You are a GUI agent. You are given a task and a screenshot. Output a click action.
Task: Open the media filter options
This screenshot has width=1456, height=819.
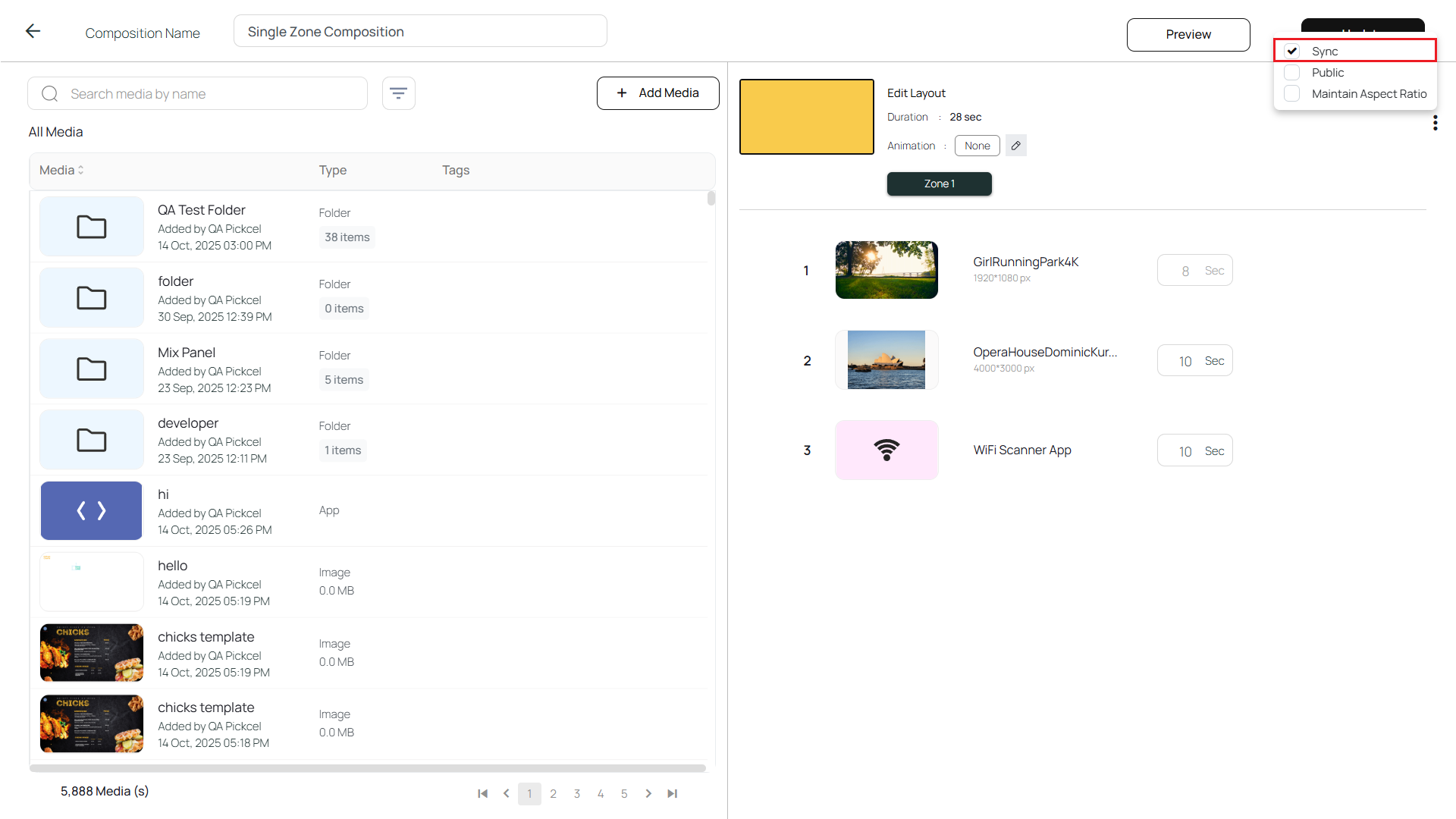point(398,93)
